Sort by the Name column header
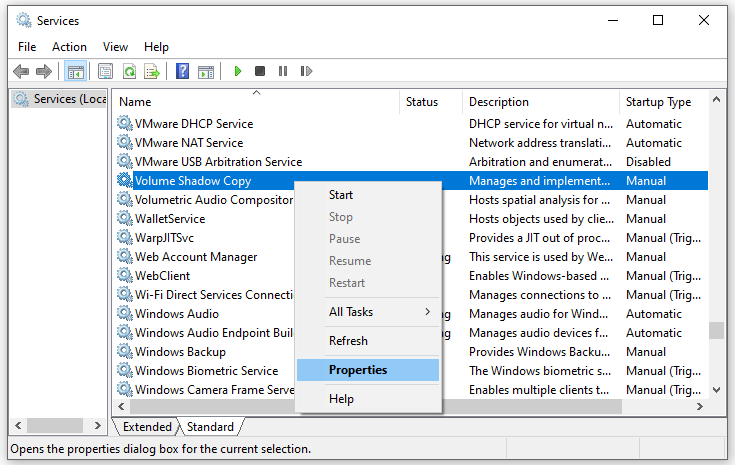 (256, 102)
